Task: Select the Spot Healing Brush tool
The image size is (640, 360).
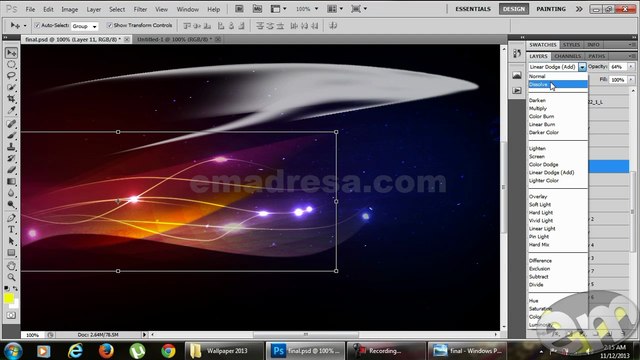Action: click(11, 124)
